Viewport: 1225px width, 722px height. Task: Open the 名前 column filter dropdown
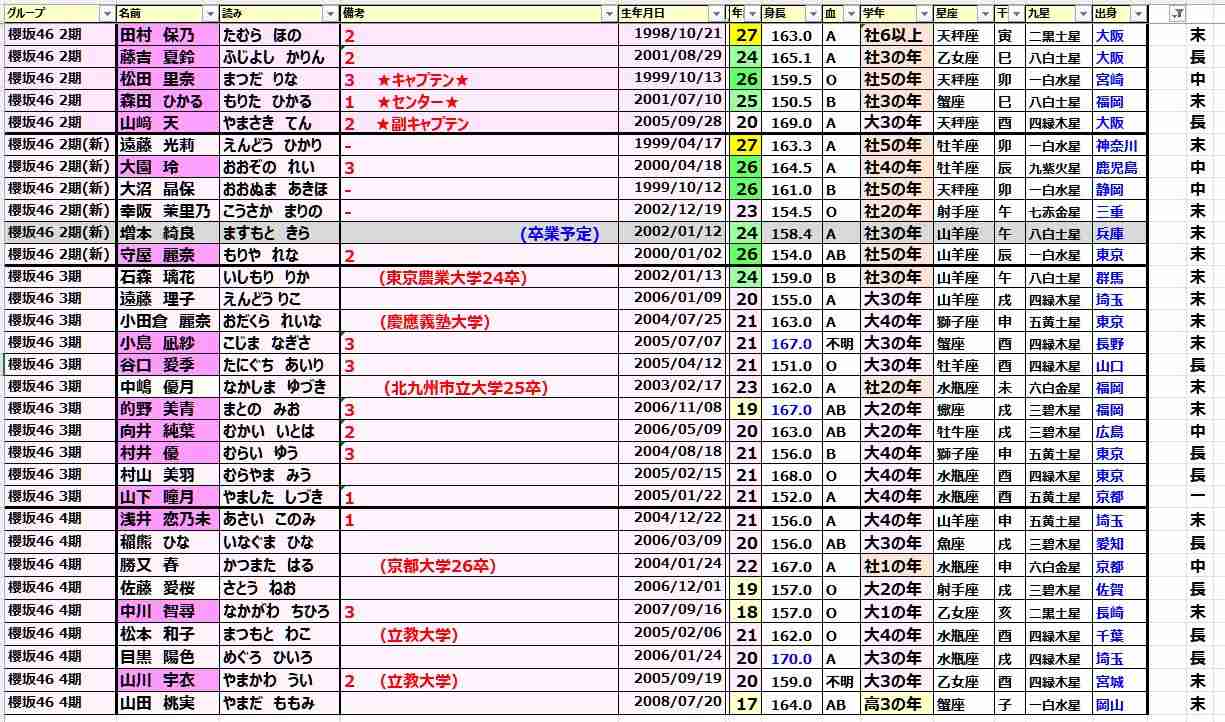(209, 13)
